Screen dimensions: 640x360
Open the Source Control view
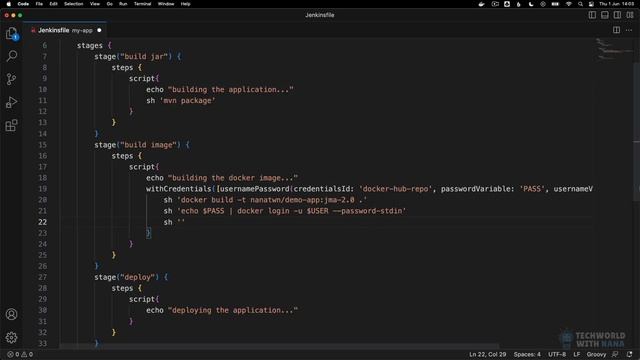click(x=11, y=79)
